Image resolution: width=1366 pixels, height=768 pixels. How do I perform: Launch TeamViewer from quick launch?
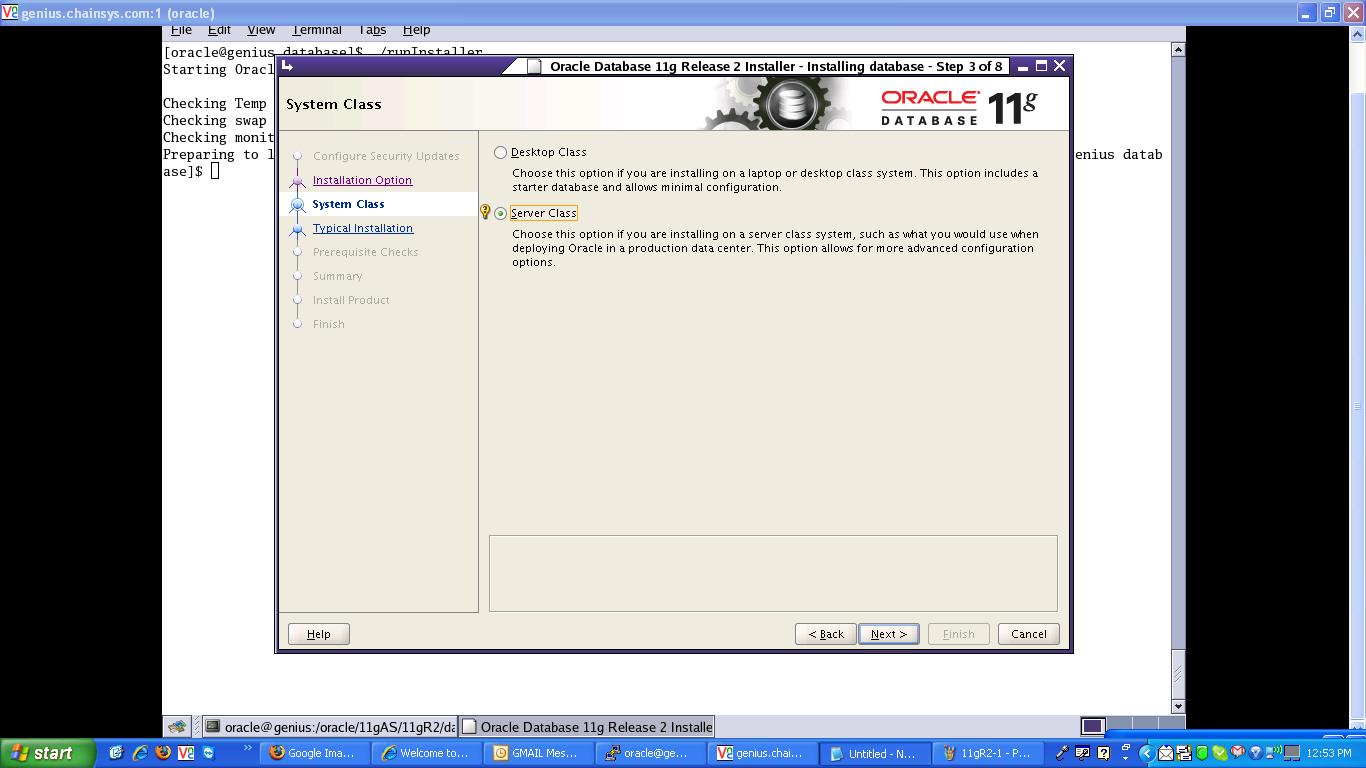(208, 753)
